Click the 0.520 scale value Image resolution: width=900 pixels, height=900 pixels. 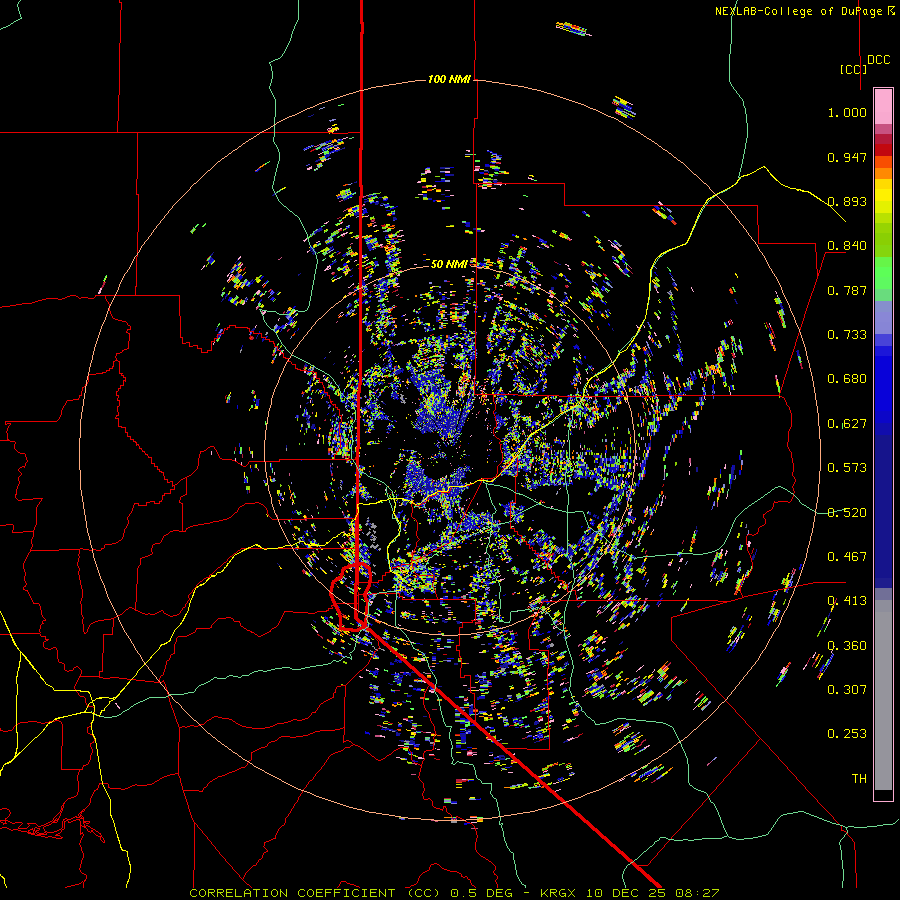tap(847, 513)
